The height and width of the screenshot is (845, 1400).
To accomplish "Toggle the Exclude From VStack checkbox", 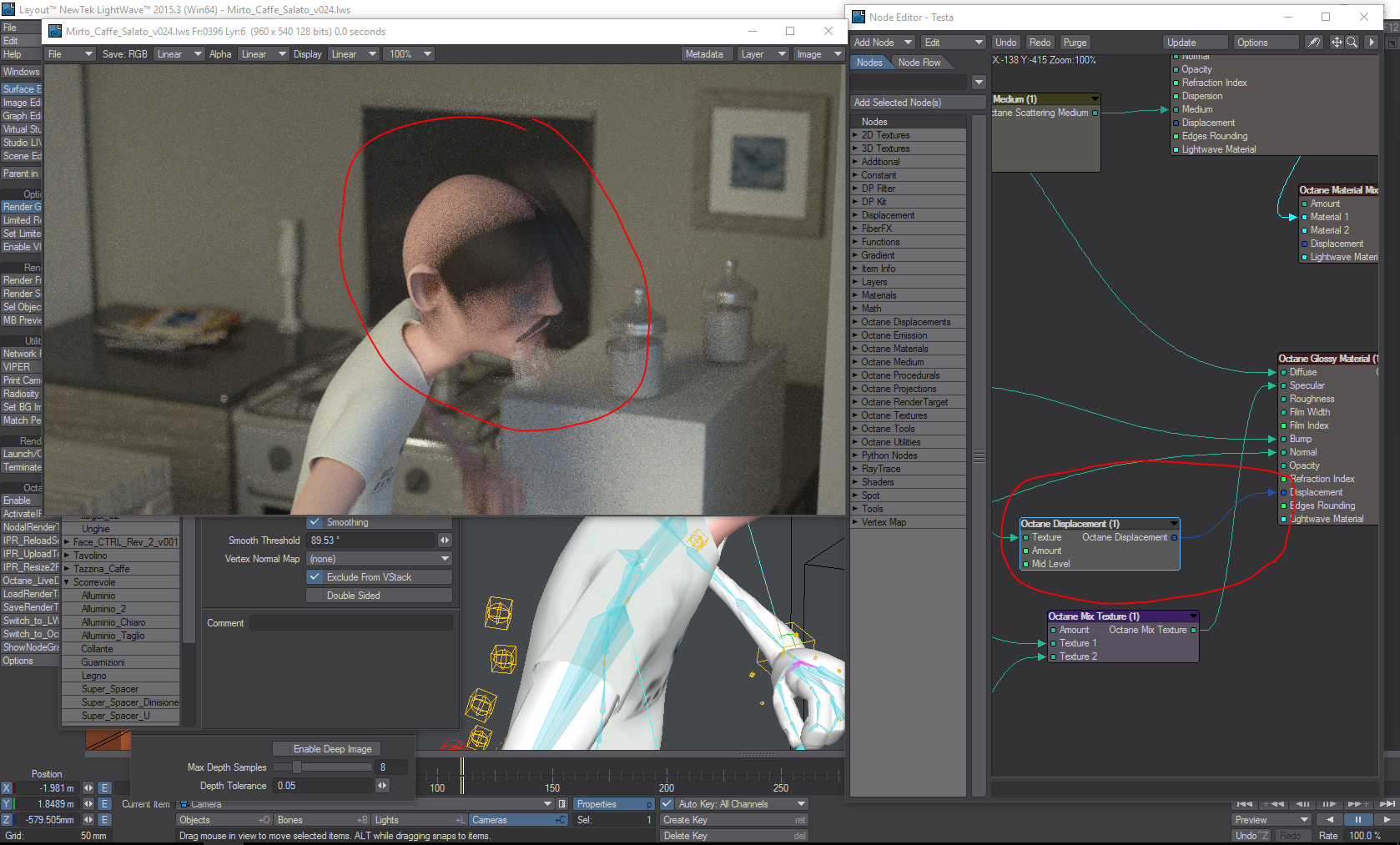I will [315, 577].
